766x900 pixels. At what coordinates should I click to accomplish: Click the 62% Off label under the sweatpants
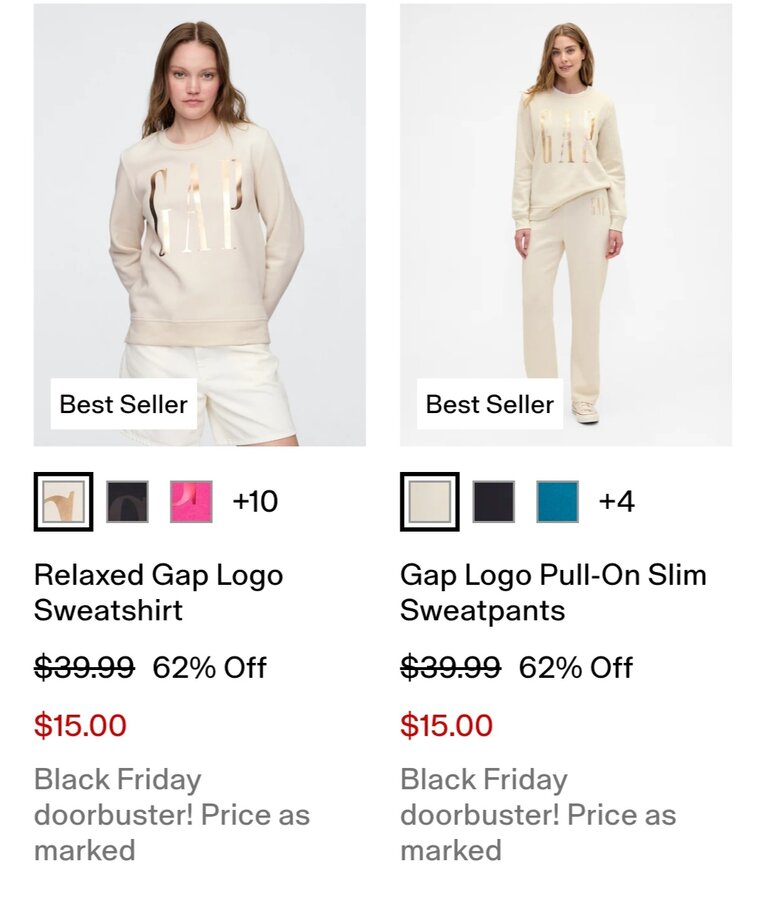[575, 667]
